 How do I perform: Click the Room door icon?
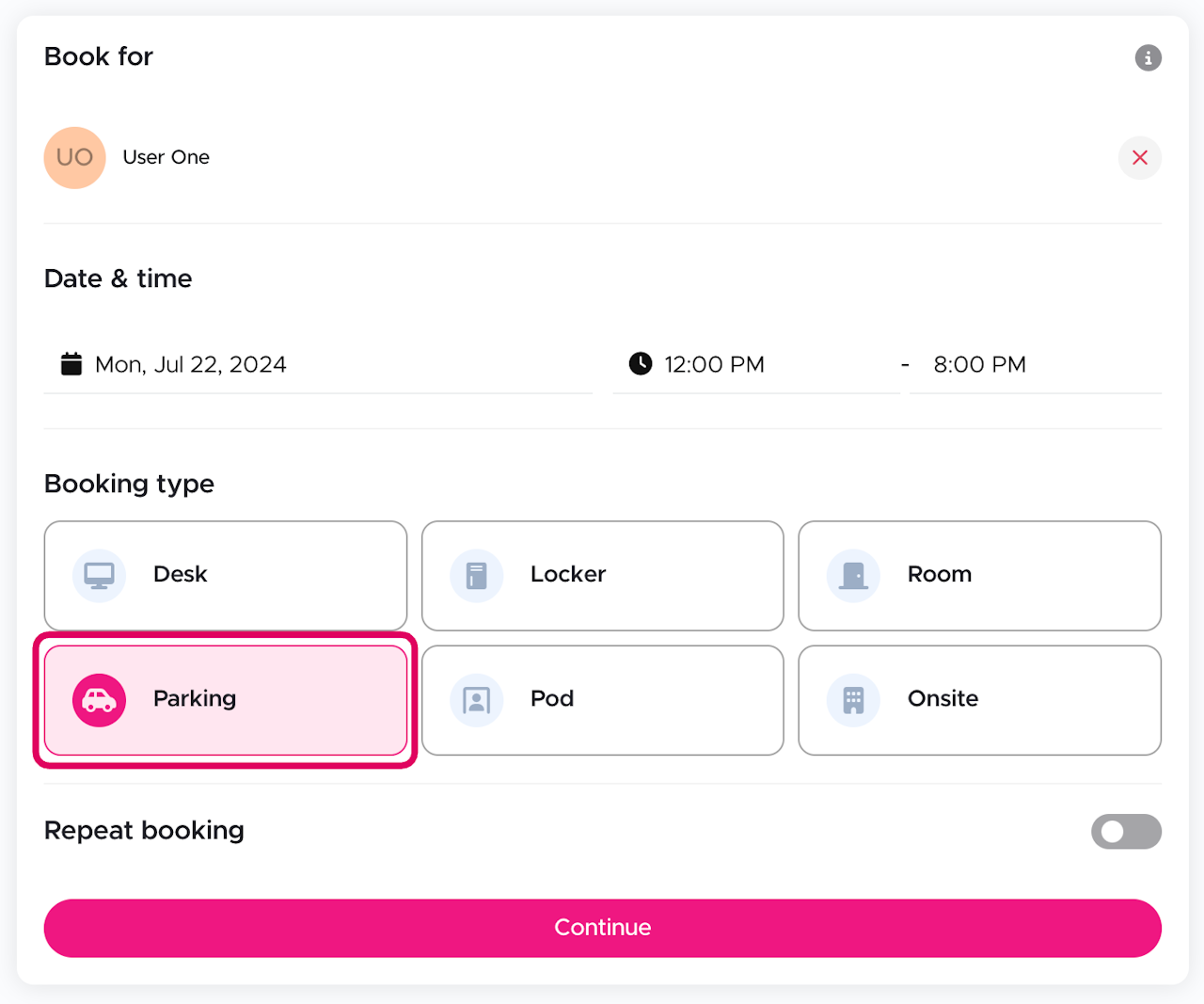click(x=853, y=575)
